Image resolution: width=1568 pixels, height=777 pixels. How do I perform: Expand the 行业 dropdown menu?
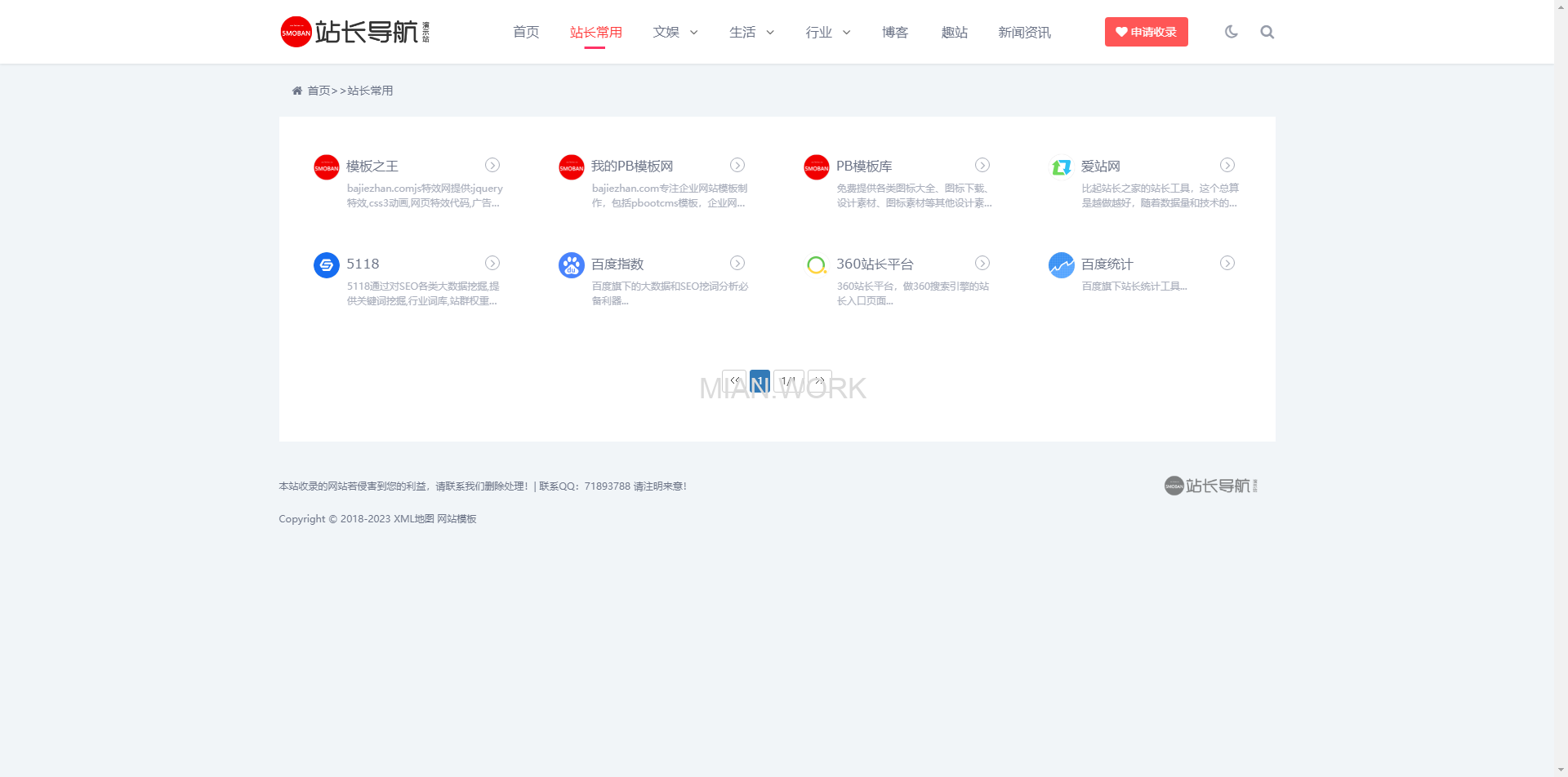click(827, 32)
